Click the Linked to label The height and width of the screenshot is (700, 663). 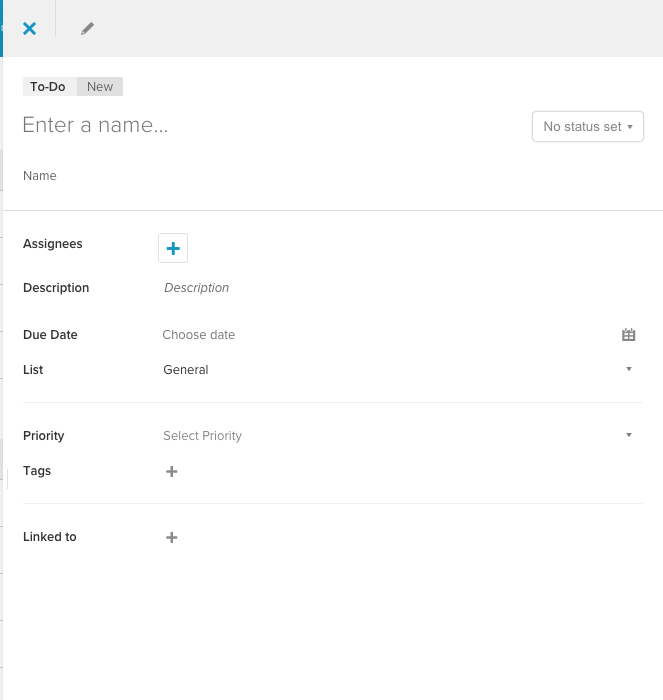pos(50,537)
